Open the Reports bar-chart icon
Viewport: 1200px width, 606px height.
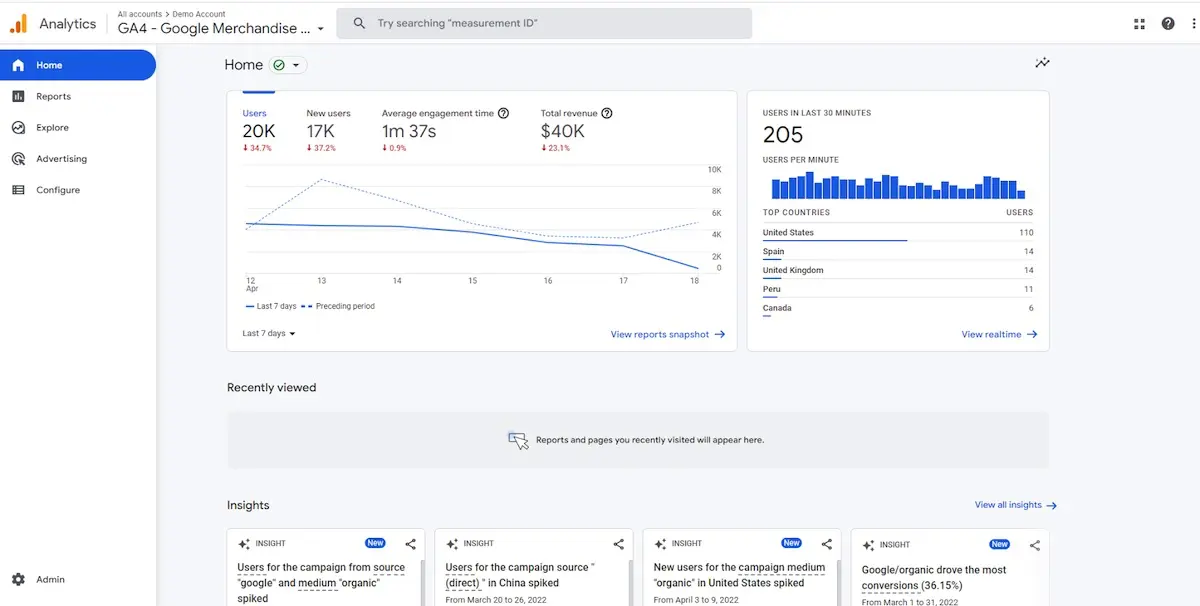pyautogui.click(x=18, y=96)
